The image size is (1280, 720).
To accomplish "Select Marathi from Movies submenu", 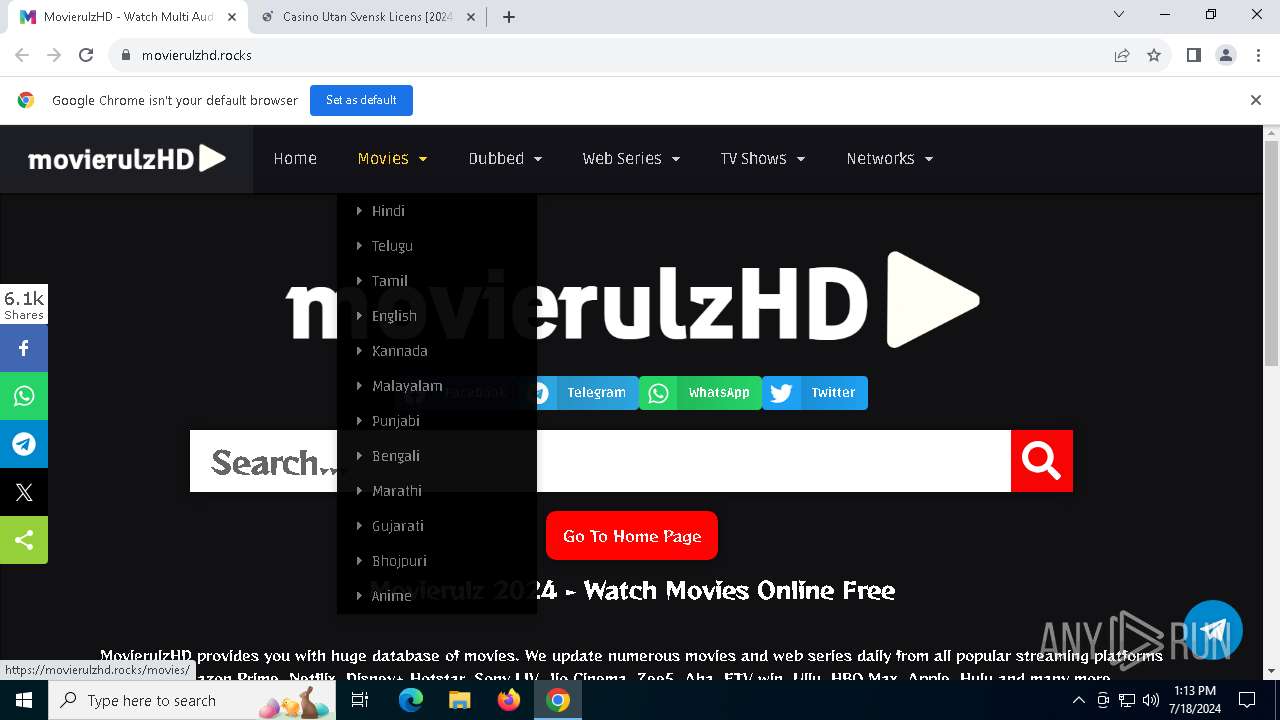I will click(437, 491).
